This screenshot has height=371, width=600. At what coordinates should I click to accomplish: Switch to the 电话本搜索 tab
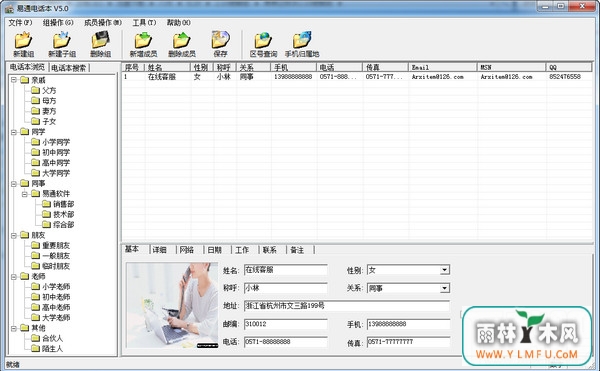[x=69, y=68]
